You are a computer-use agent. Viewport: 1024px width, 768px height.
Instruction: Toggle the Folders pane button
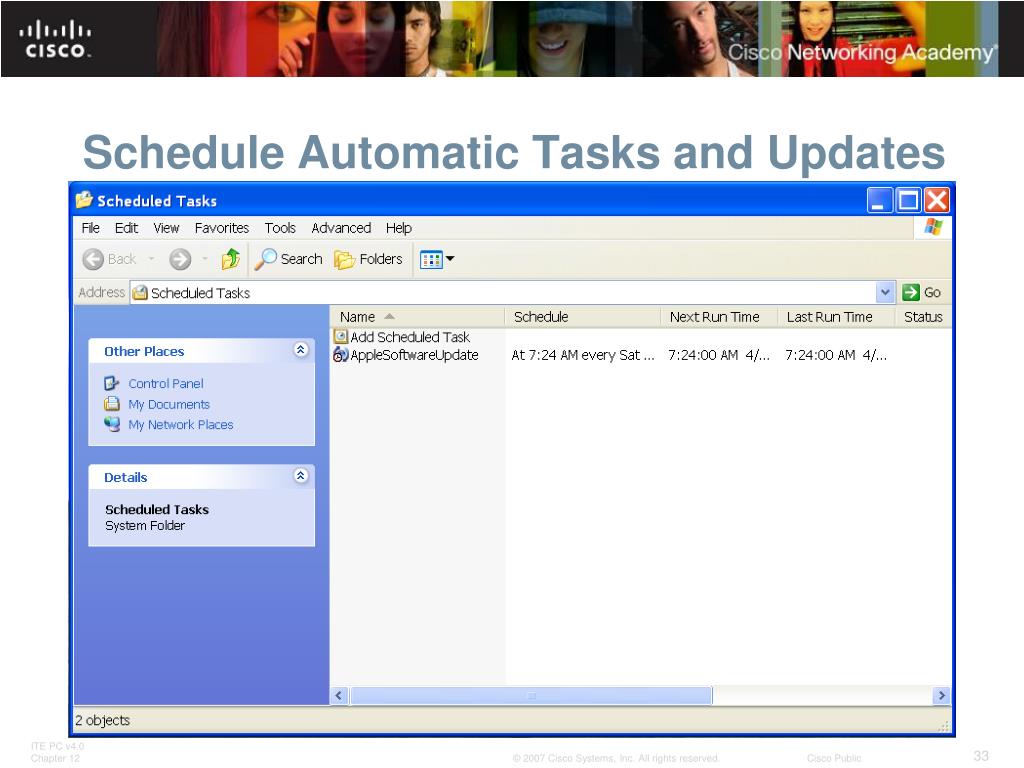tap(369, 260)
